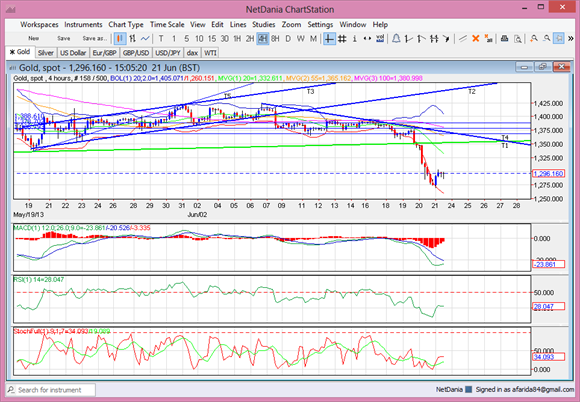
Task: Click the double vertical bars order icon
Action: coord(434,38)
